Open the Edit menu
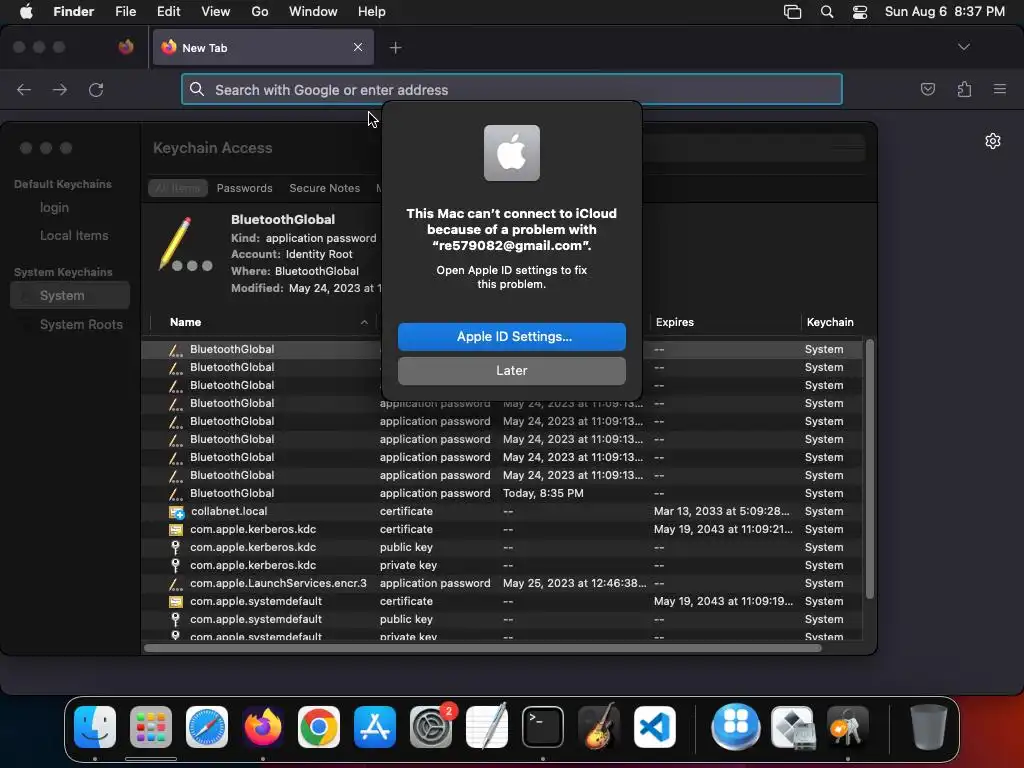 [x=168, y=12]
